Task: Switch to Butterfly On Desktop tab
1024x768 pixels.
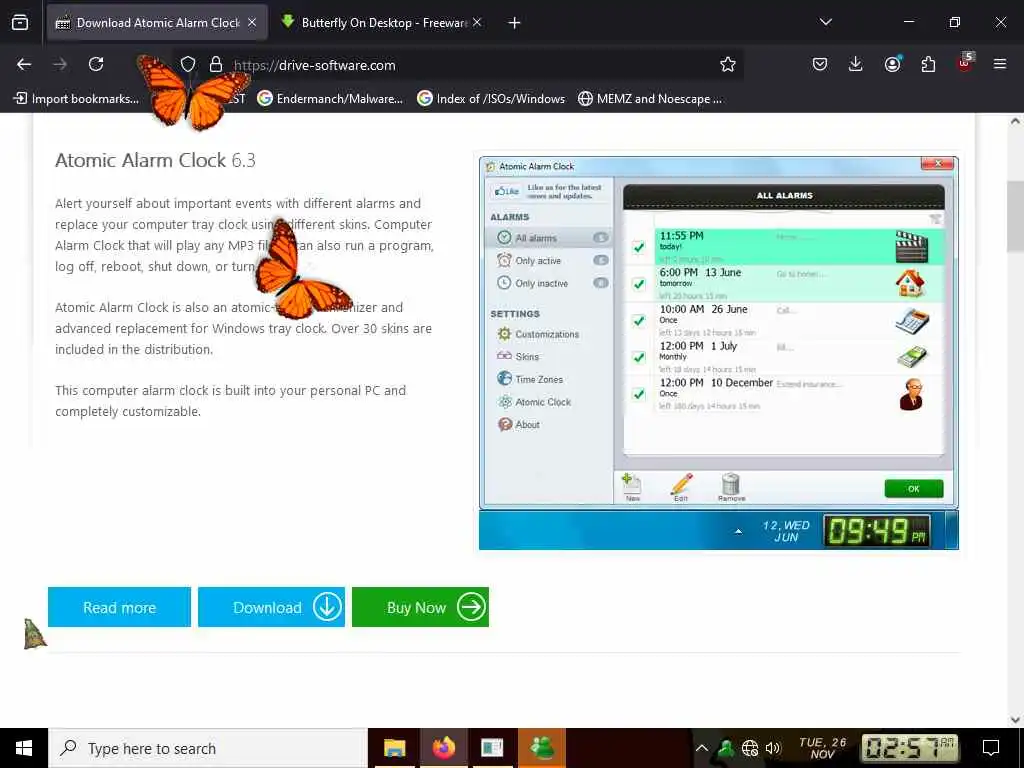Action: coord(383,23)
